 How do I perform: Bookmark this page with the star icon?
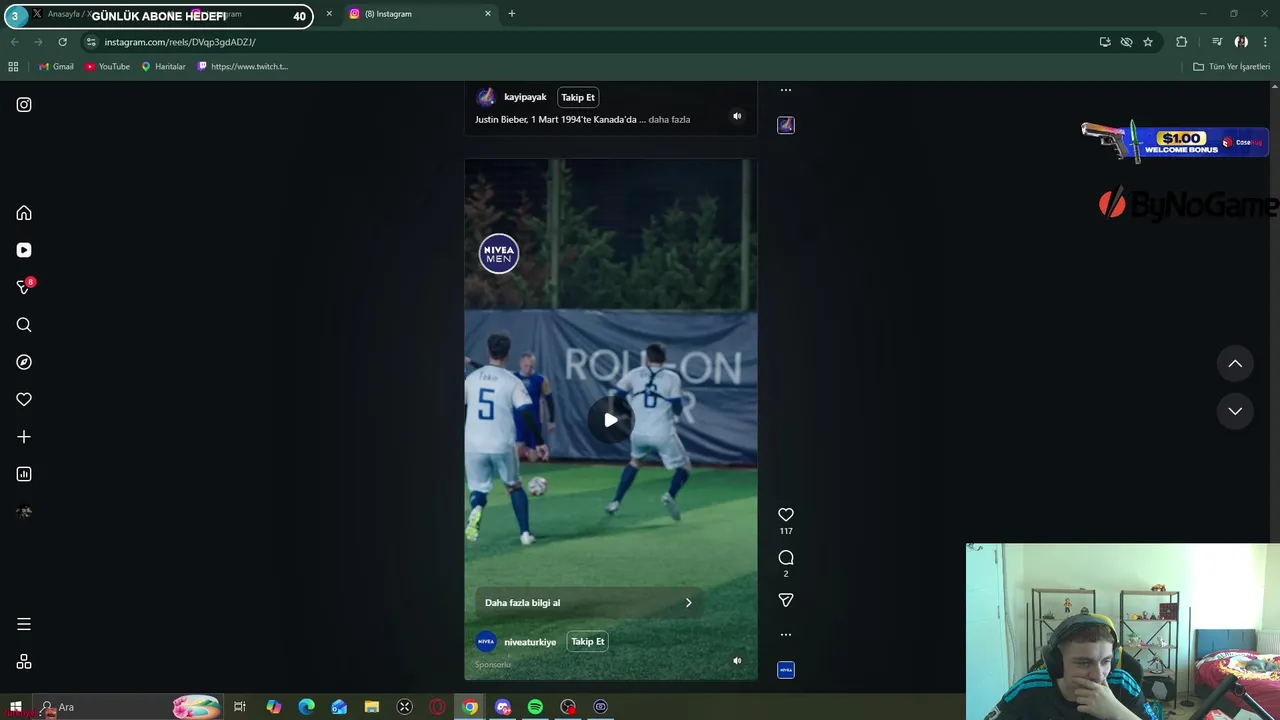(1148, 42)
